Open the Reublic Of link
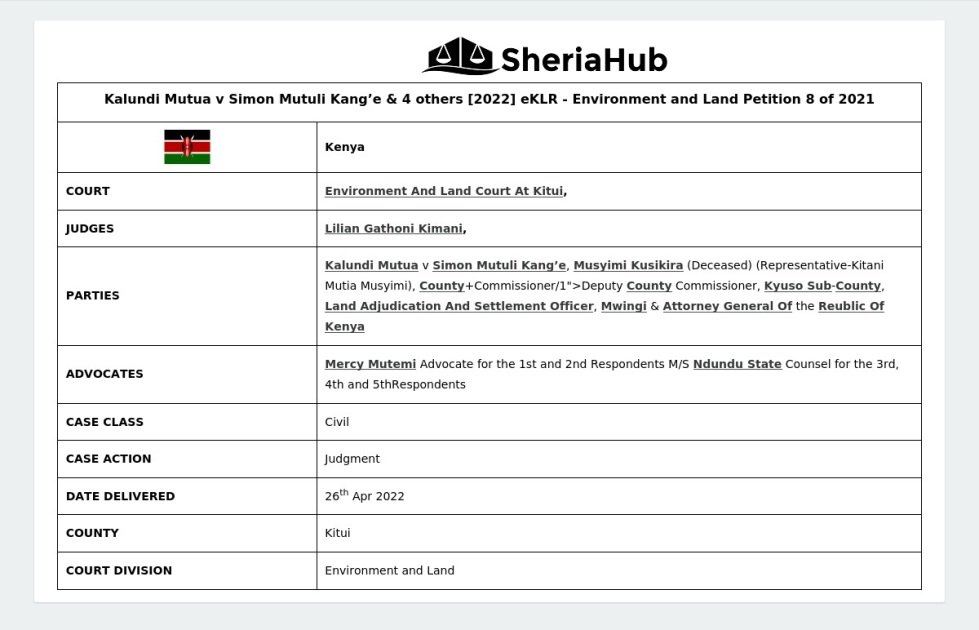This screenshot has width=979, height=630. coord(851,306)
